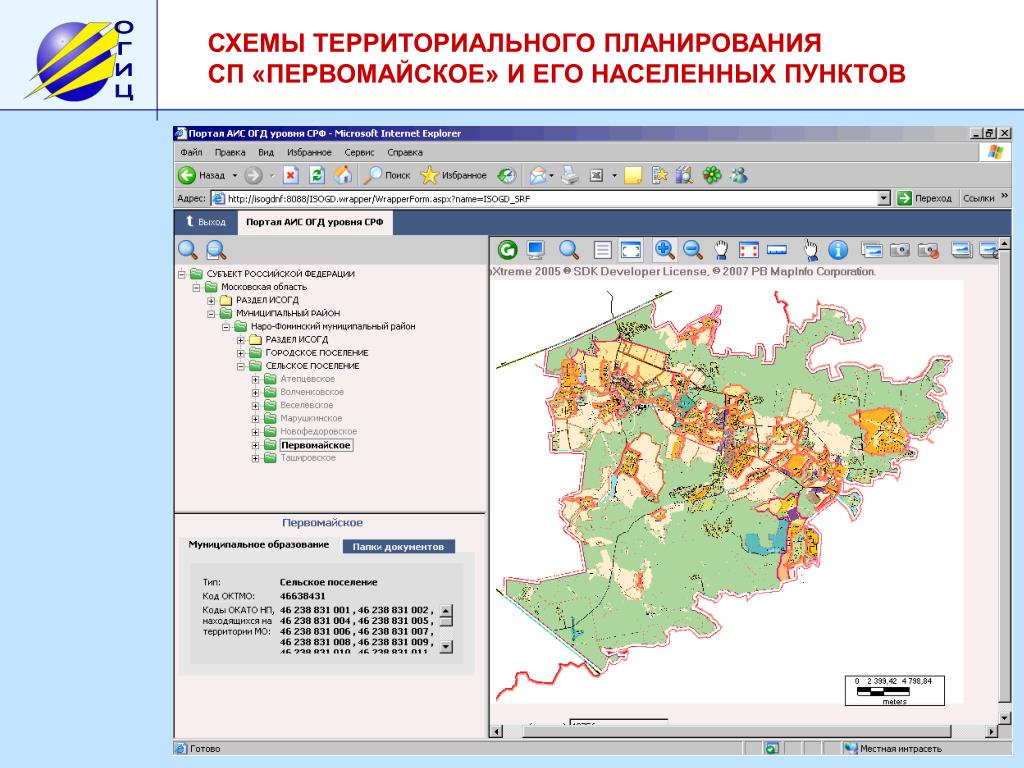
Task: Collapse the Московская область tree node
Action: [x=197, y=287]
